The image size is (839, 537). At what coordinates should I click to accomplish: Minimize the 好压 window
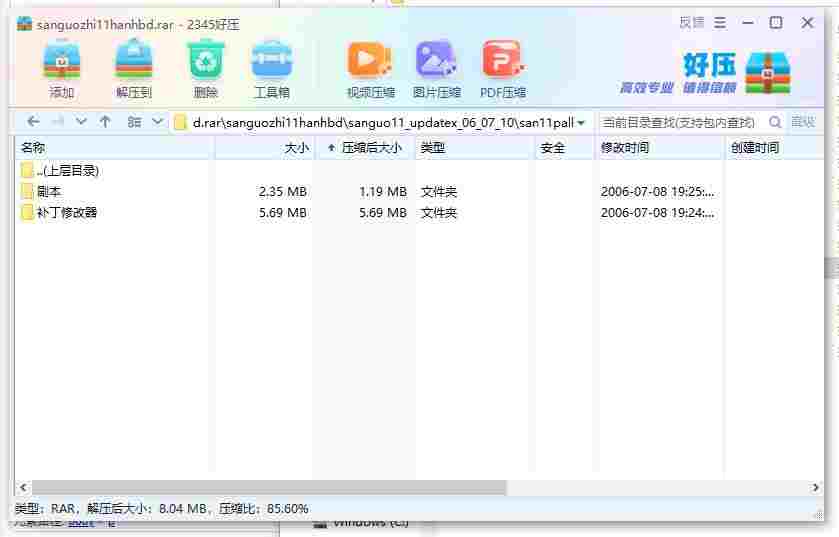[x=748, y=22]
